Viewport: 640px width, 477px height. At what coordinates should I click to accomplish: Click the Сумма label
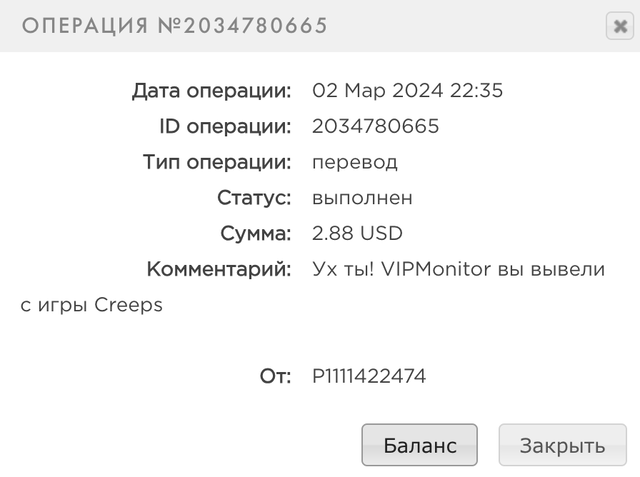click(x=256, y=234)
